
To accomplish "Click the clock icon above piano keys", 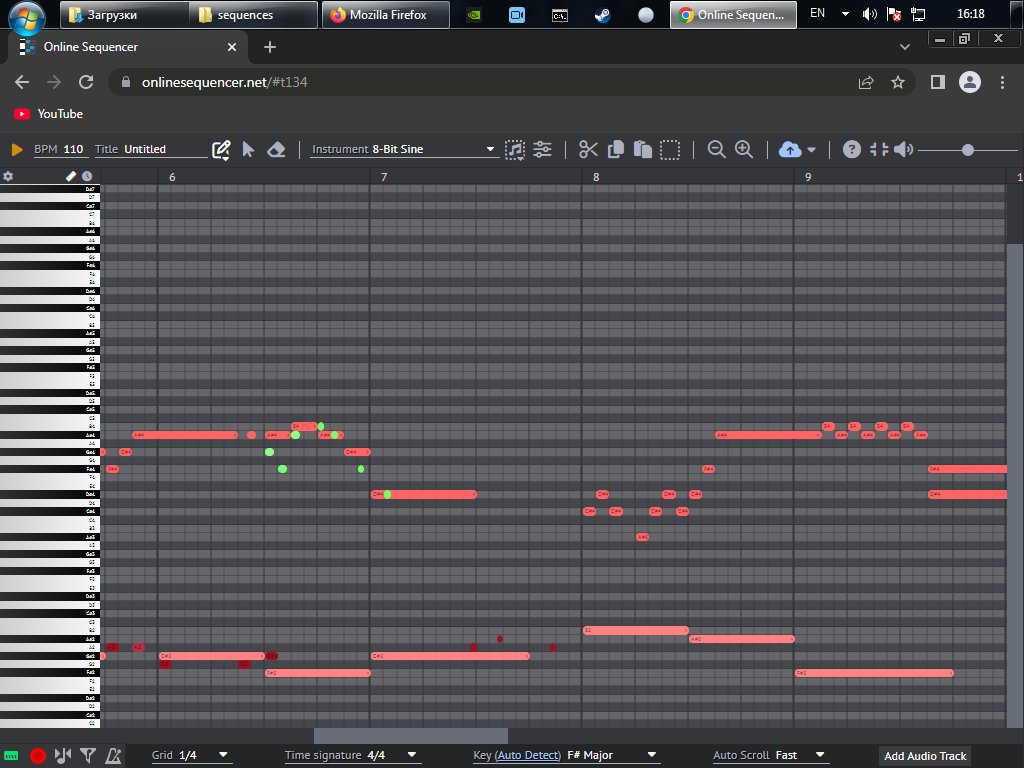I will click(87, 176).
